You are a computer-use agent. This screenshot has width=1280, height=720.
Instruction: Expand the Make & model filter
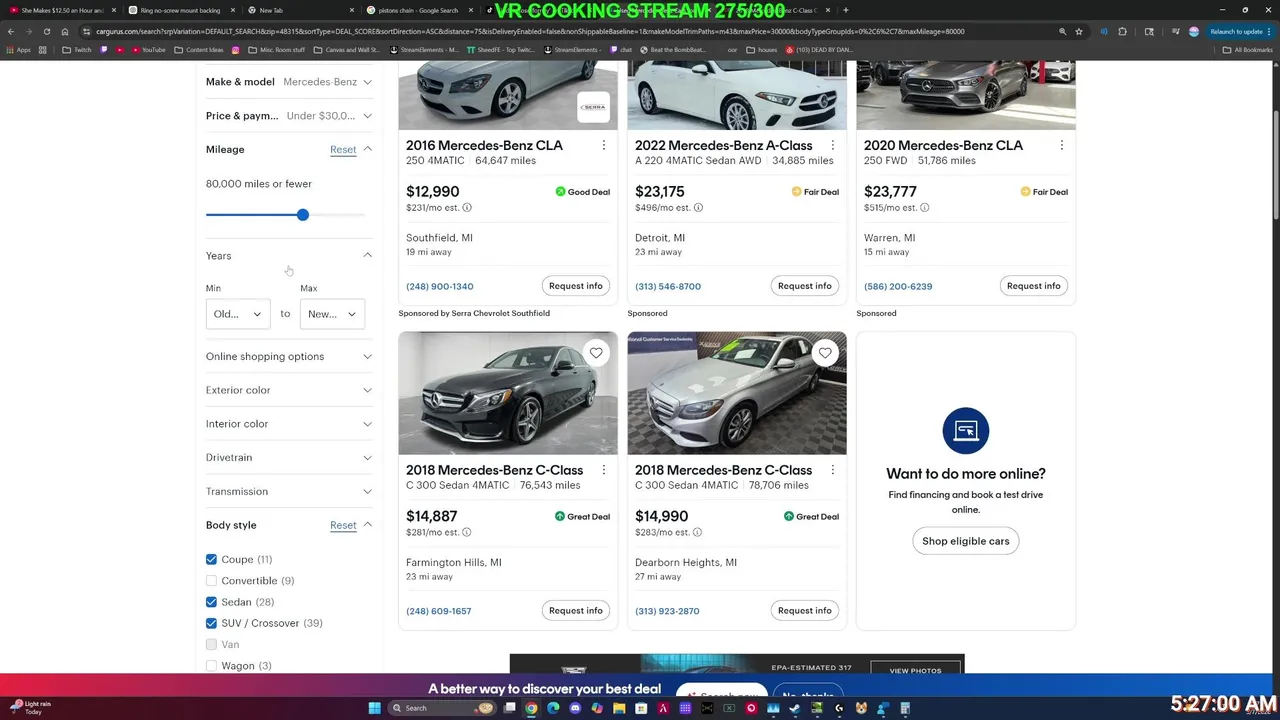click(x=289, y=82)
